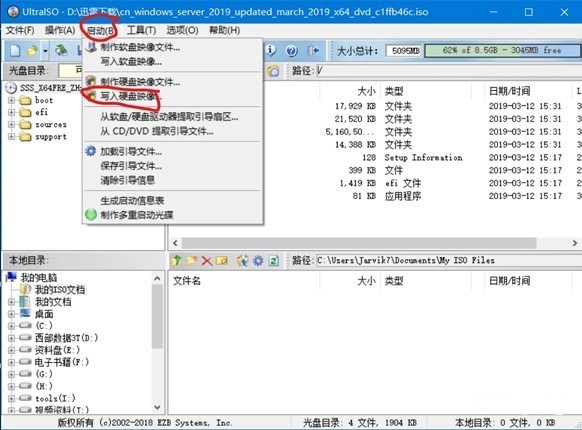Viewport: 582px width, 430px height.
Task: Choose 清除引导信息 menu entry
Action: coord(173,180)
